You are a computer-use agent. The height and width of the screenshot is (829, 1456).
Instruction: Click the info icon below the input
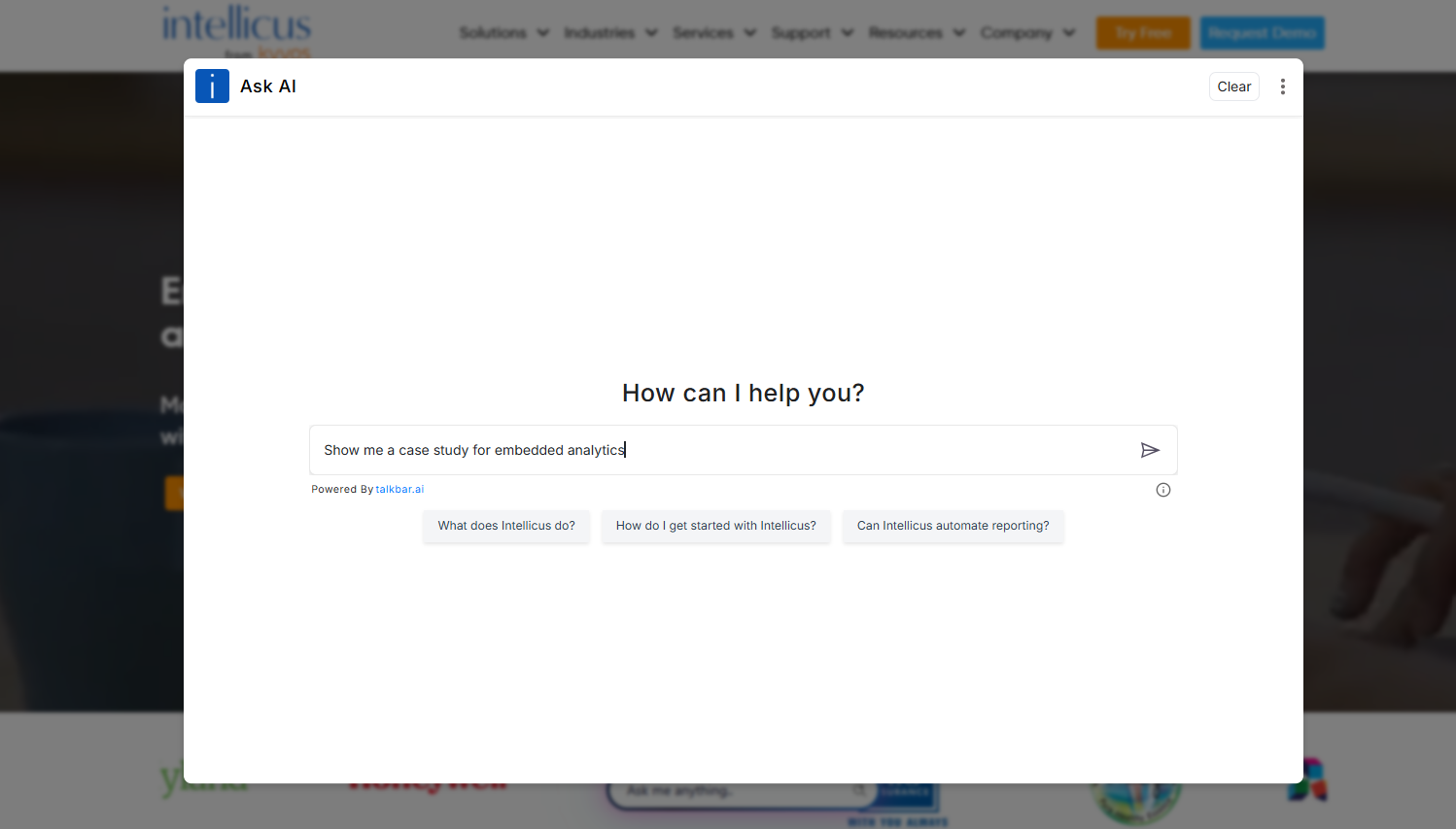tap(1162, 490)
